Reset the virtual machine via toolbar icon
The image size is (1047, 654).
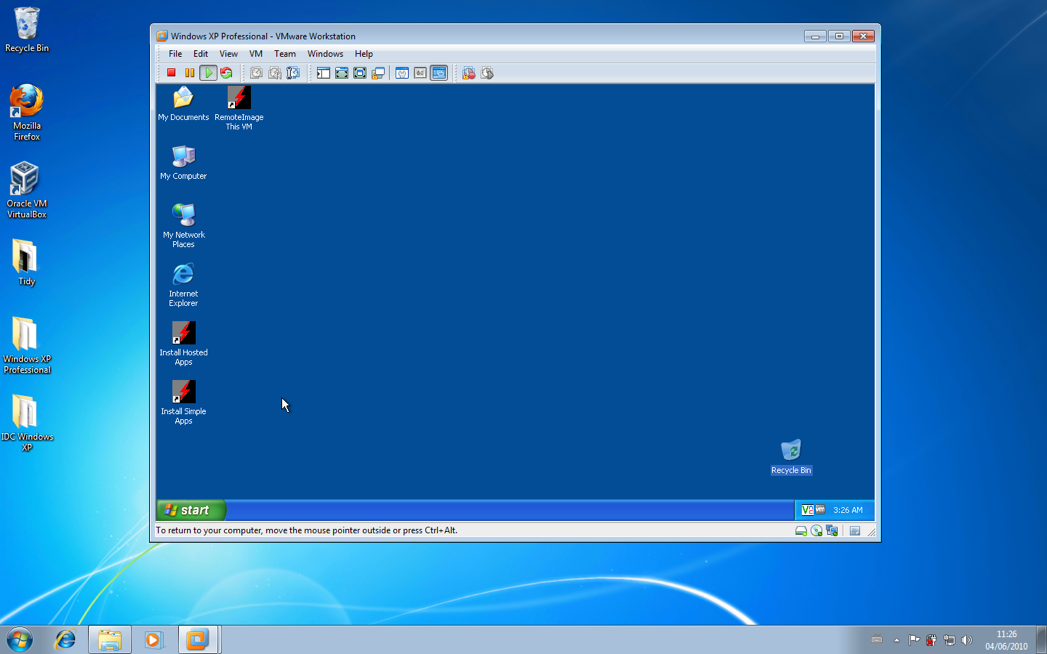pos(226,73)
